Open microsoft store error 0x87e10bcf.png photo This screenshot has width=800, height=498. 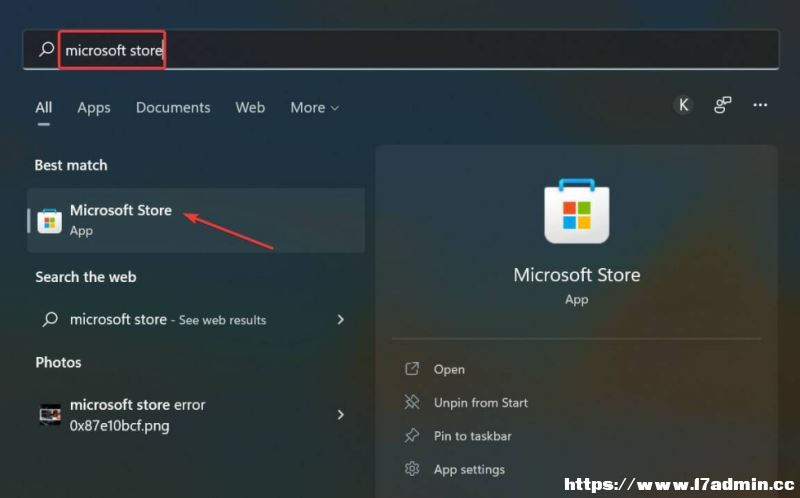[x=196, y=415]
